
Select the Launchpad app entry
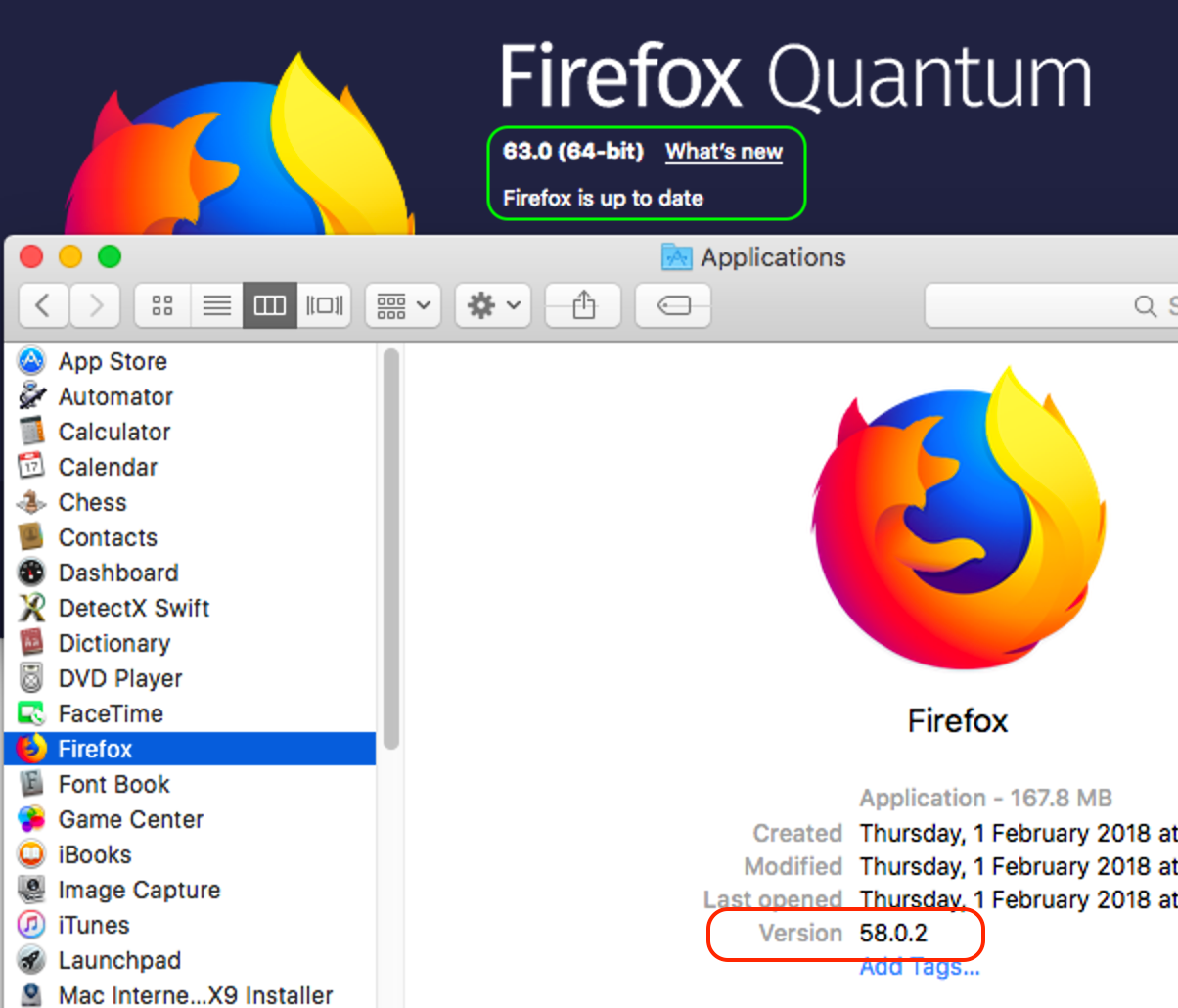point(119,960)
